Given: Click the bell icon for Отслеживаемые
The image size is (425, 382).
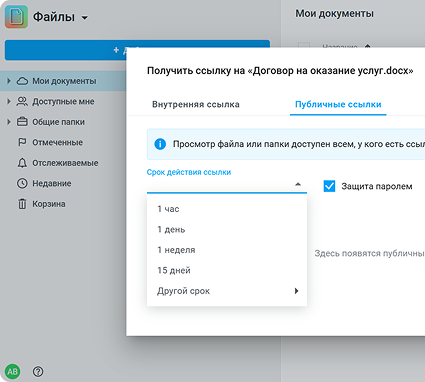Looking at the screenshot, I should click(x=22, y=163).
